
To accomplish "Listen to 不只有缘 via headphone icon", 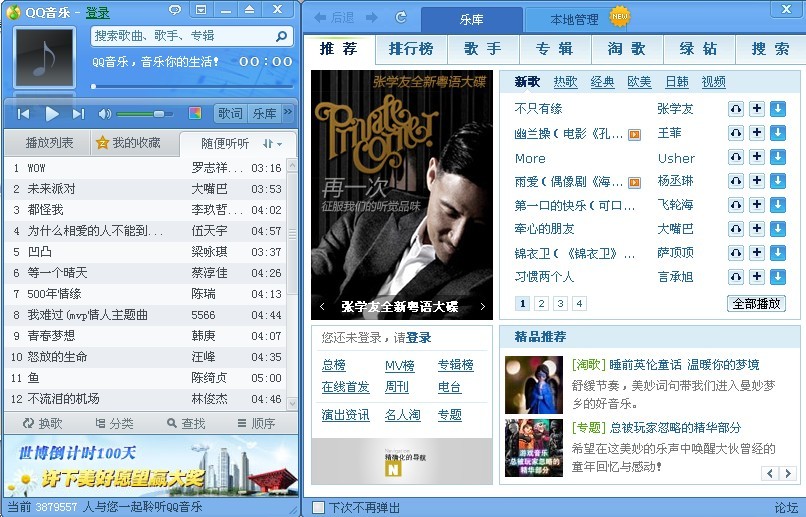I will click(x=735, y=109).
